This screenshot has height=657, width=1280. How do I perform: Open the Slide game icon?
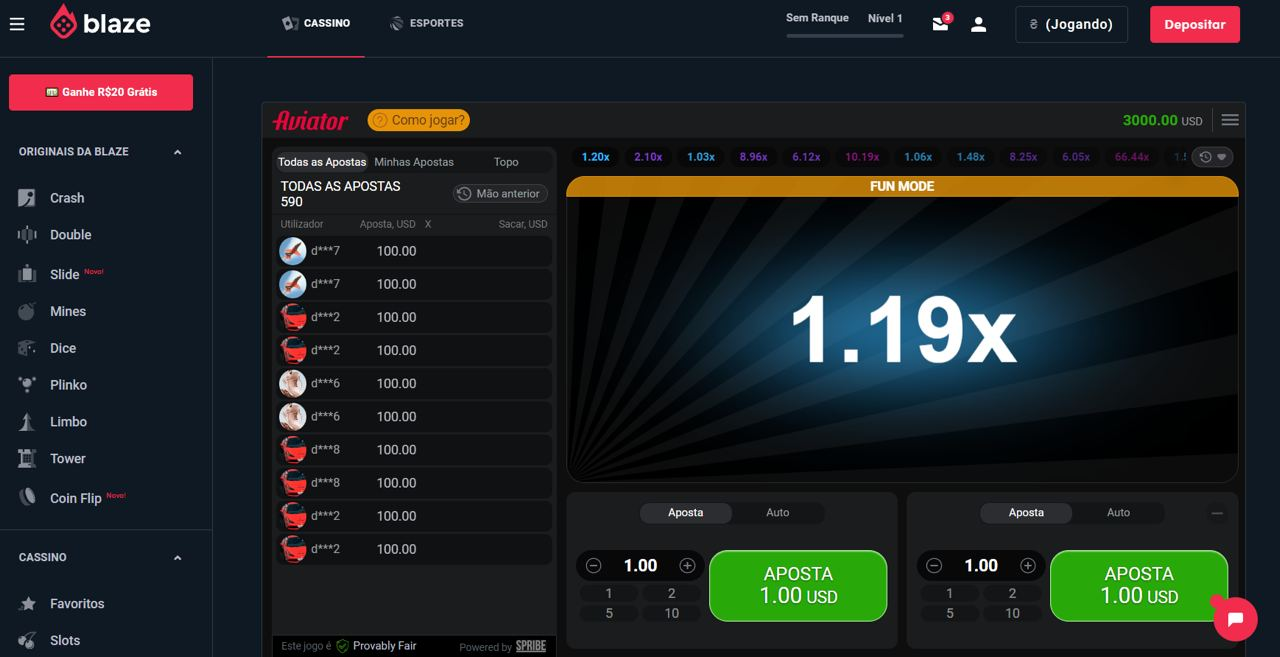tap(28, 274)
